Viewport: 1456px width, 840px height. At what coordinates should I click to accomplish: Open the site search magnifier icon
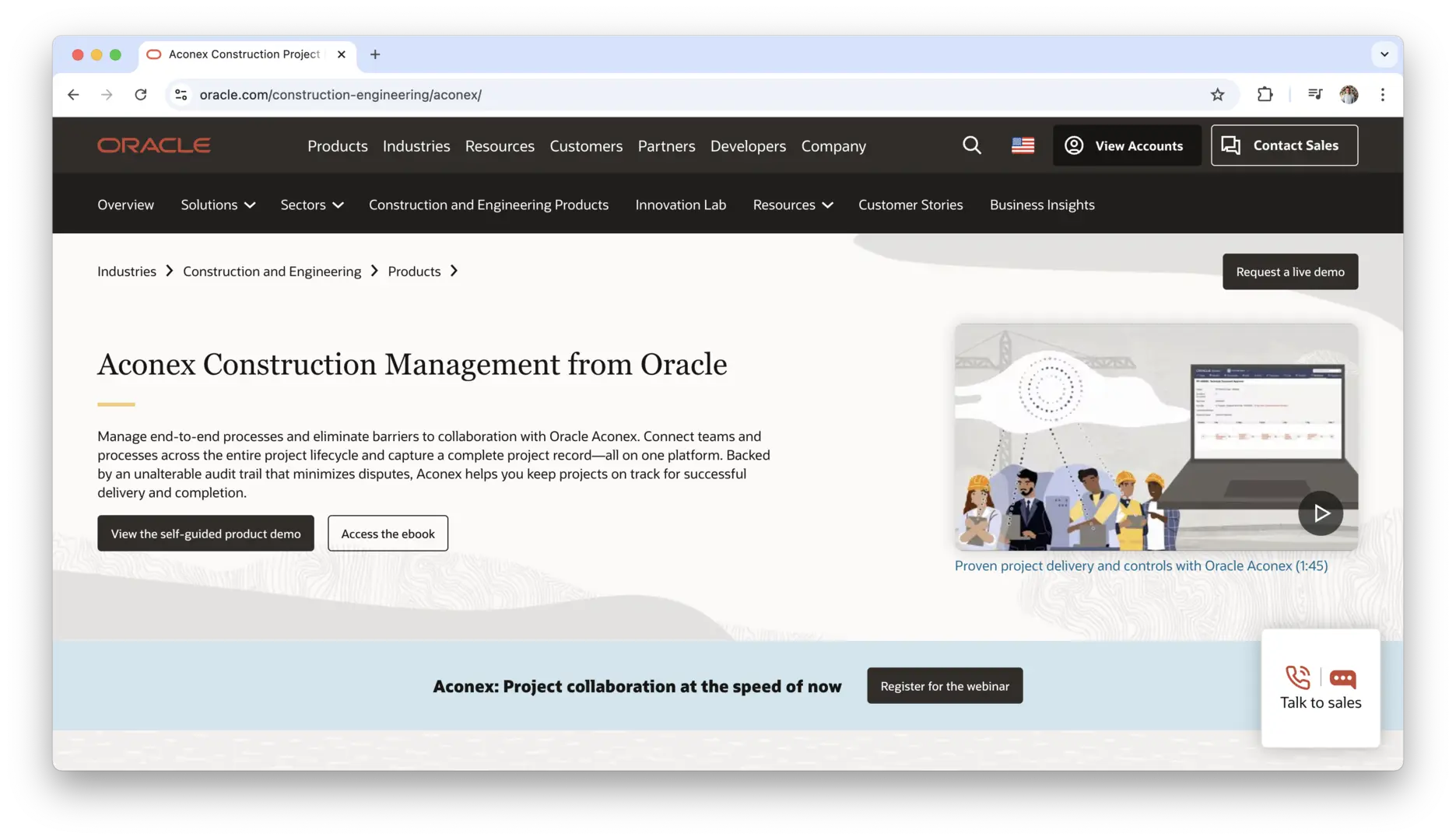click(971, 145)
